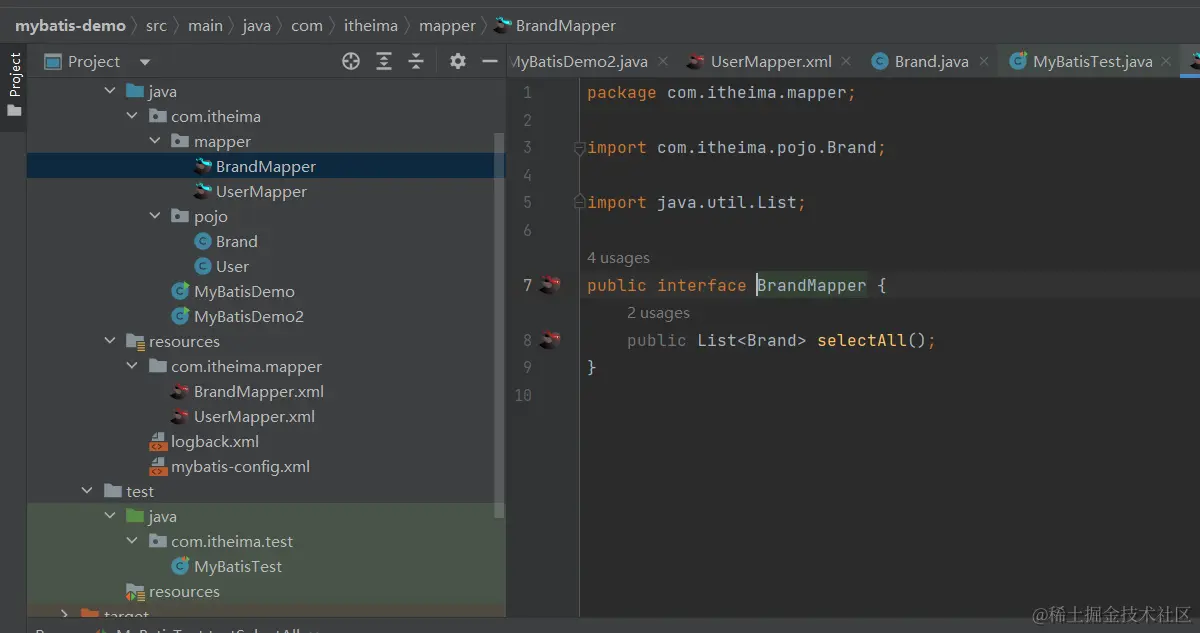Hide the Project panel with minus icon
1200x633 pixels.
490,61
